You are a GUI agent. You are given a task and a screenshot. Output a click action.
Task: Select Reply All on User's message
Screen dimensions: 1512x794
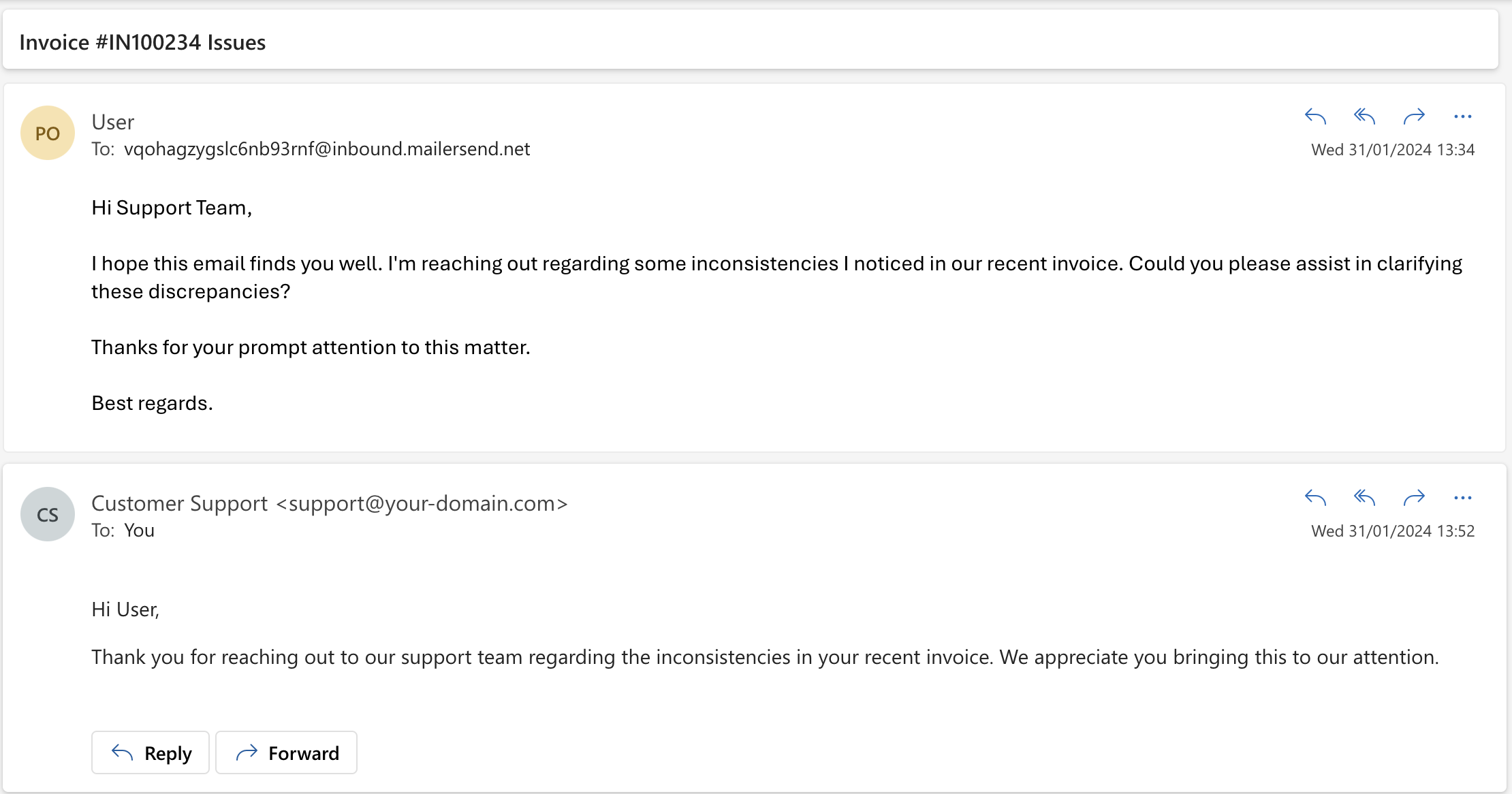click(x=1364, y=116)
